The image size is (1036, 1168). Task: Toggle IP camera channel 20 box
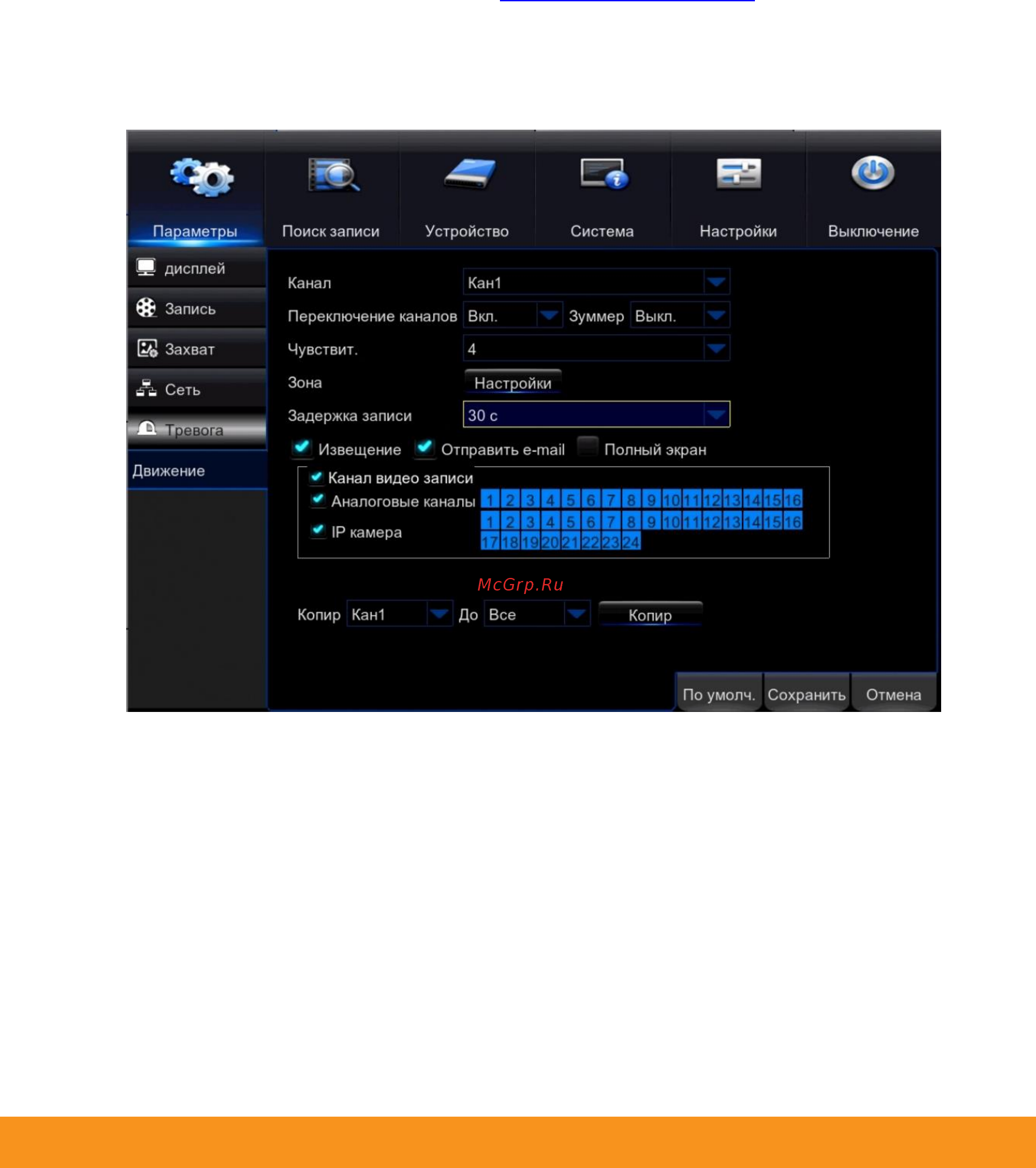pos(550,541)
